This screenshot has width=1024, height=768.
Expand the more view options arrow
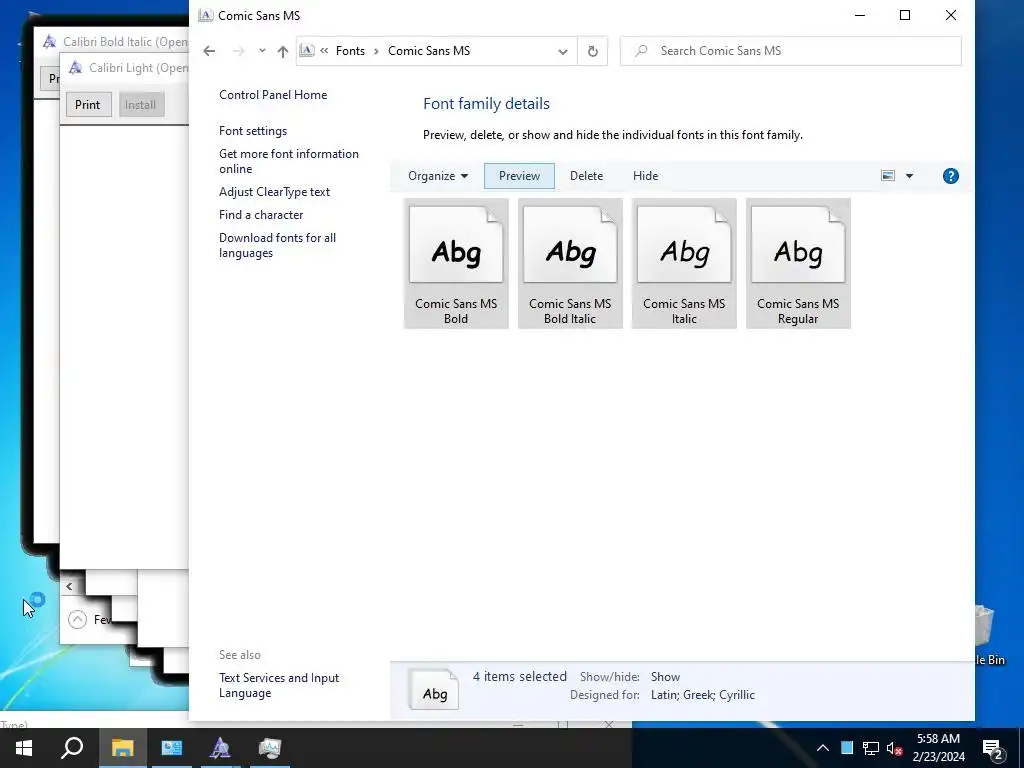click(x=909, y=176)
